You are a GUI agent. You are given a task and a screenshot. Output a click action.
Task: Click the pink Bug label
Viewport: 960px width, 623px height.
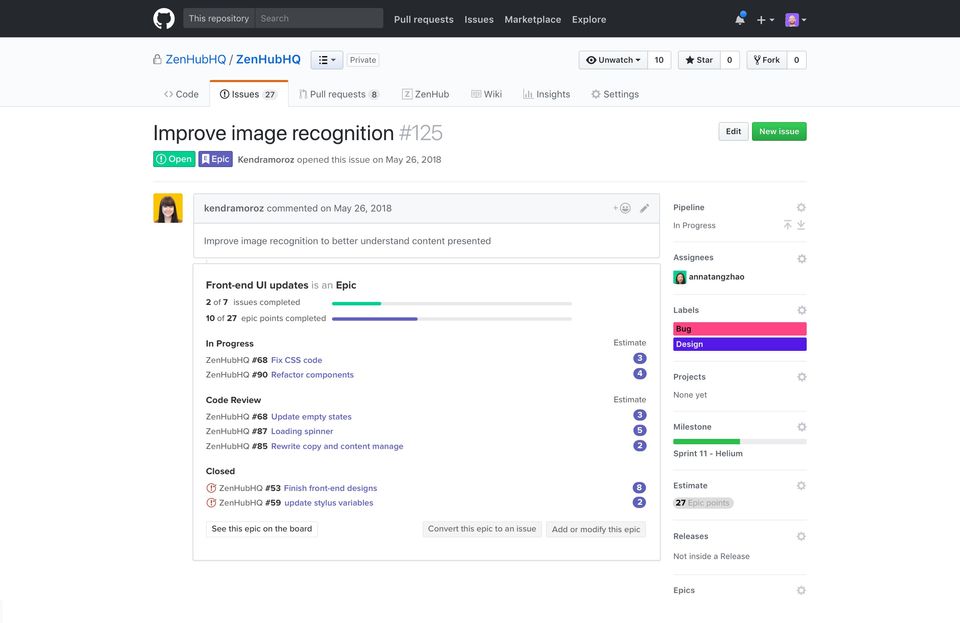point(739,329)
